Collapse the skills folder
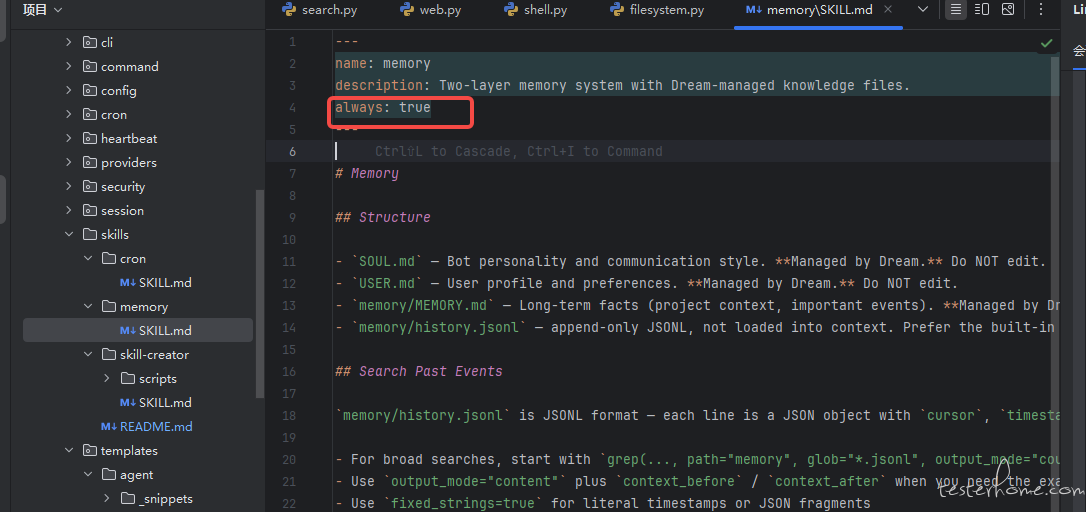Image resolution: width=1086 pixels, height=512 pixels. tap(69, 235)
